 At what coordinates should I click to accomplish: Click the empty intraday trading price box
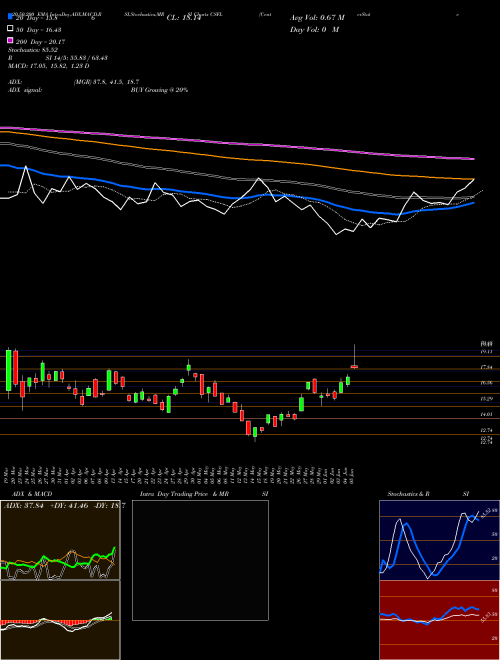[200, 560]
